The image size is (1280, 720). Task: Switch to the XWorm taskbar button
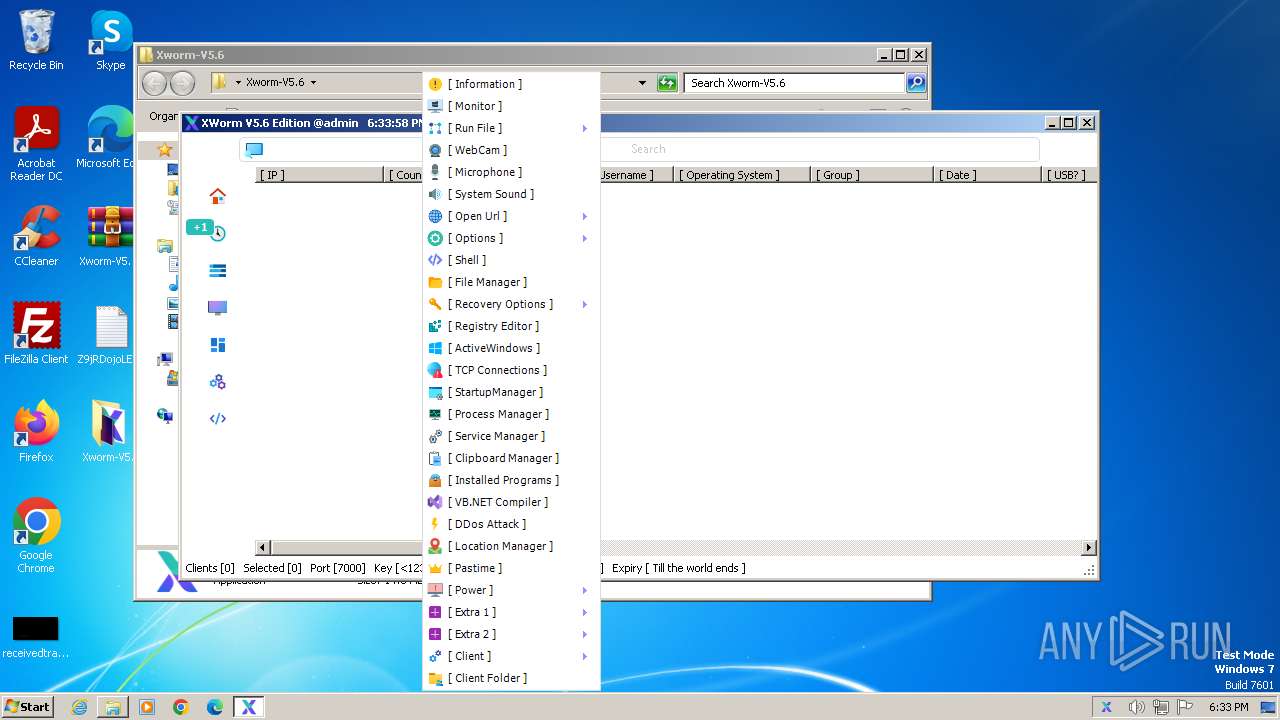(249, 707)
